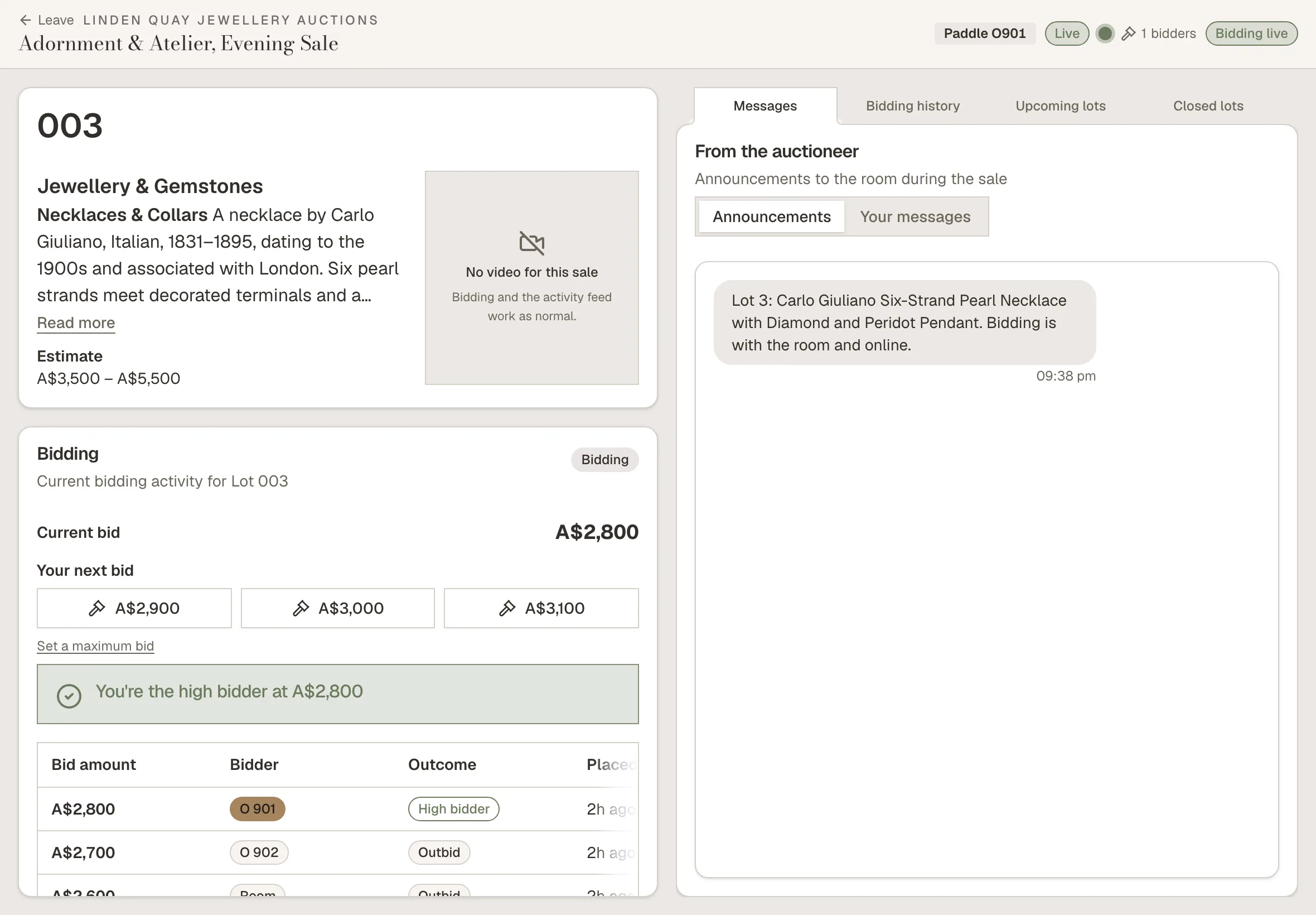The image size is (1316, 915).
Task: Open the Bidding history tab
Action: pyautogui.click(x=913, y=106)
